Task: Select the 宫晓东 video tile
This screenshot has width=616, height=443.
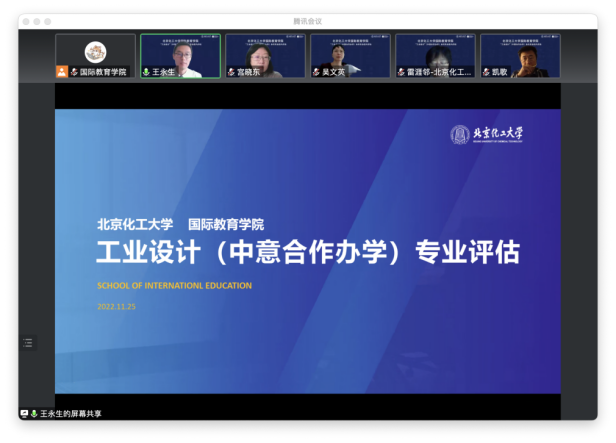Action: pos(265,56)
